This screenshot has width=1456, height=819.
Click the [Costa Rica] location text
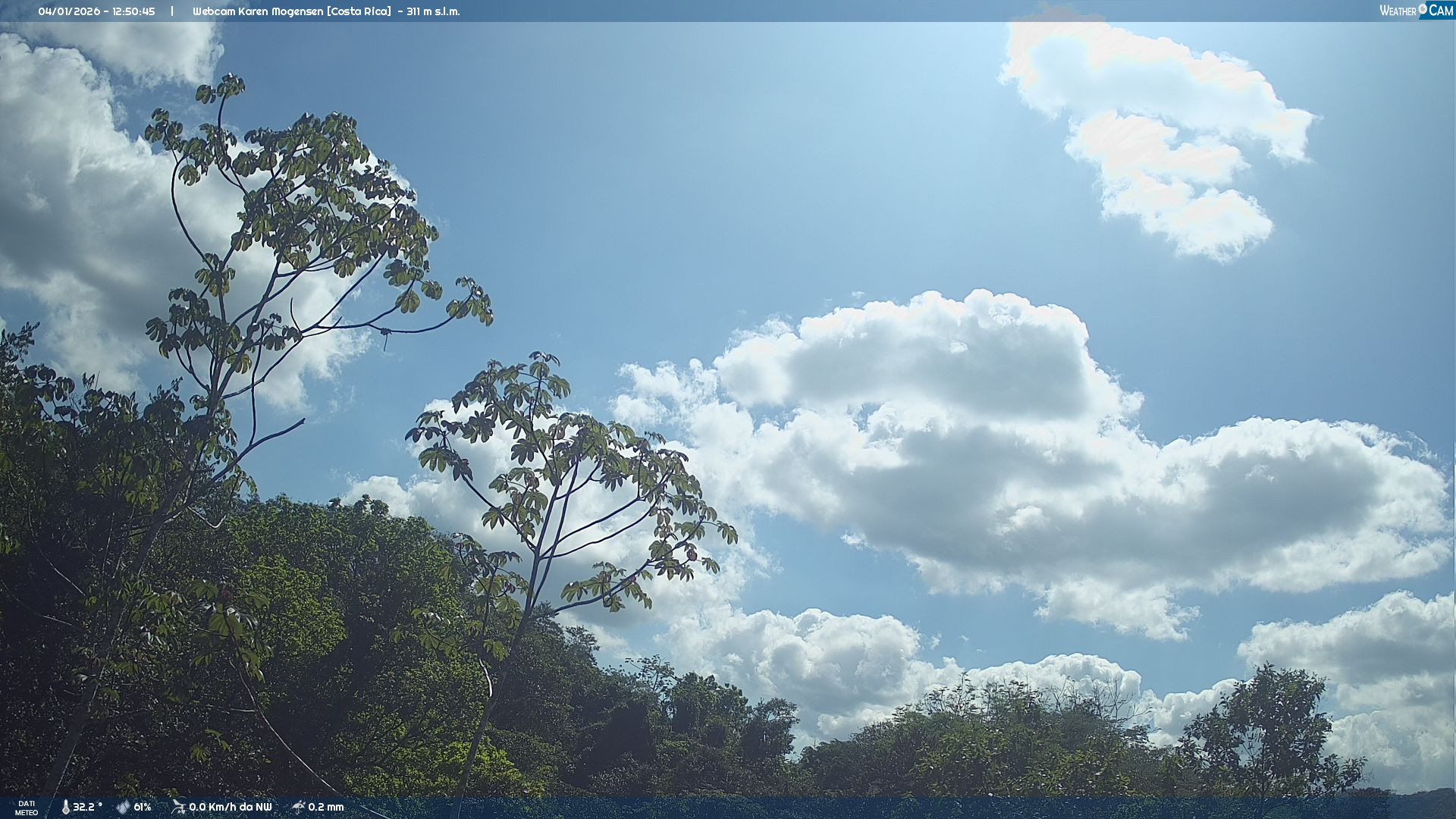point(359,11)
